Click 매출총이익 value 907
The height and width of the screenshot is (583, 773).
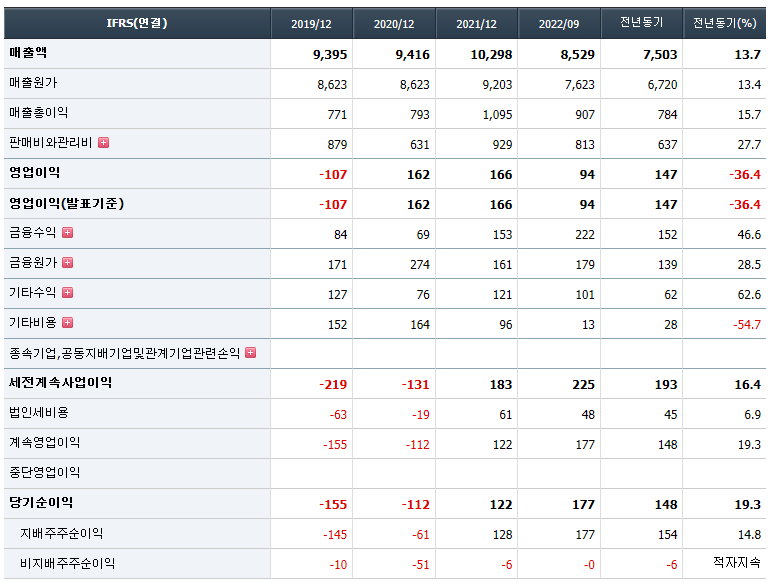(x=585, y=115)
